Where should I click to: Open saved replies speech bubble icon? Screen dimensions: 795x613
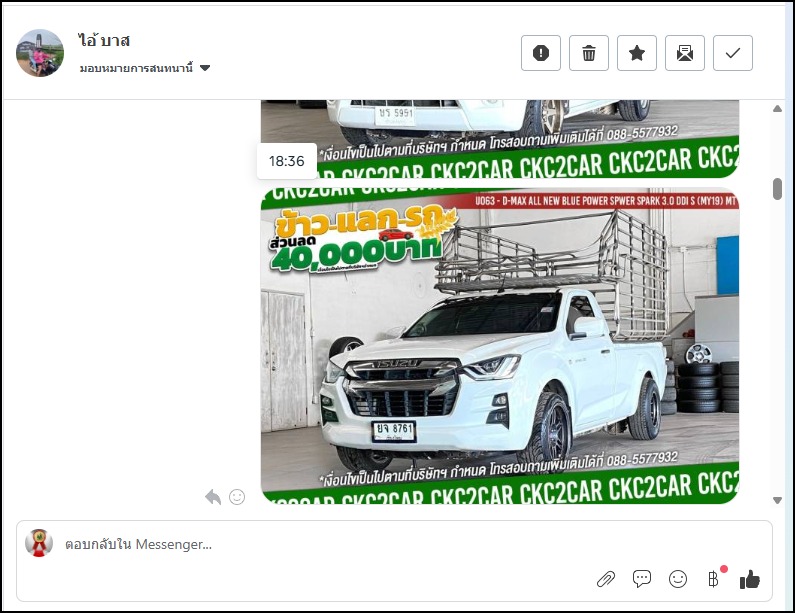(x=642, y=579)
